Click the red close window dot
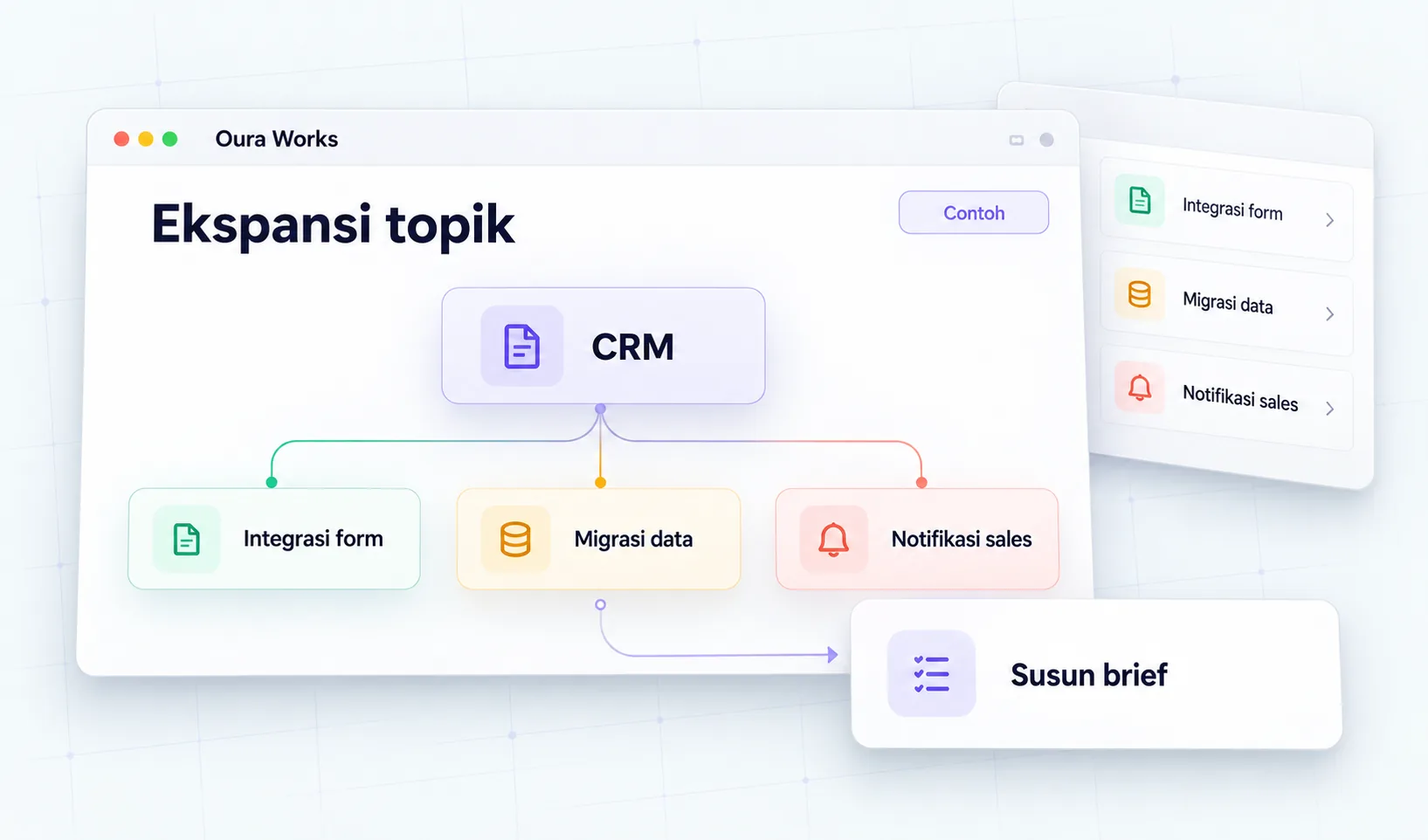This screenshot has height=840, width=1428. click(121, 139)
